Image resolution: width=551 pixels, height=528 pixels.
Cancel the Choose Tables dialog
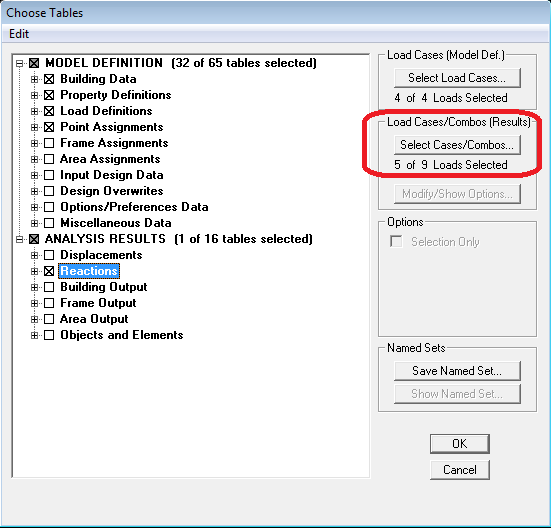click(460, 470)
